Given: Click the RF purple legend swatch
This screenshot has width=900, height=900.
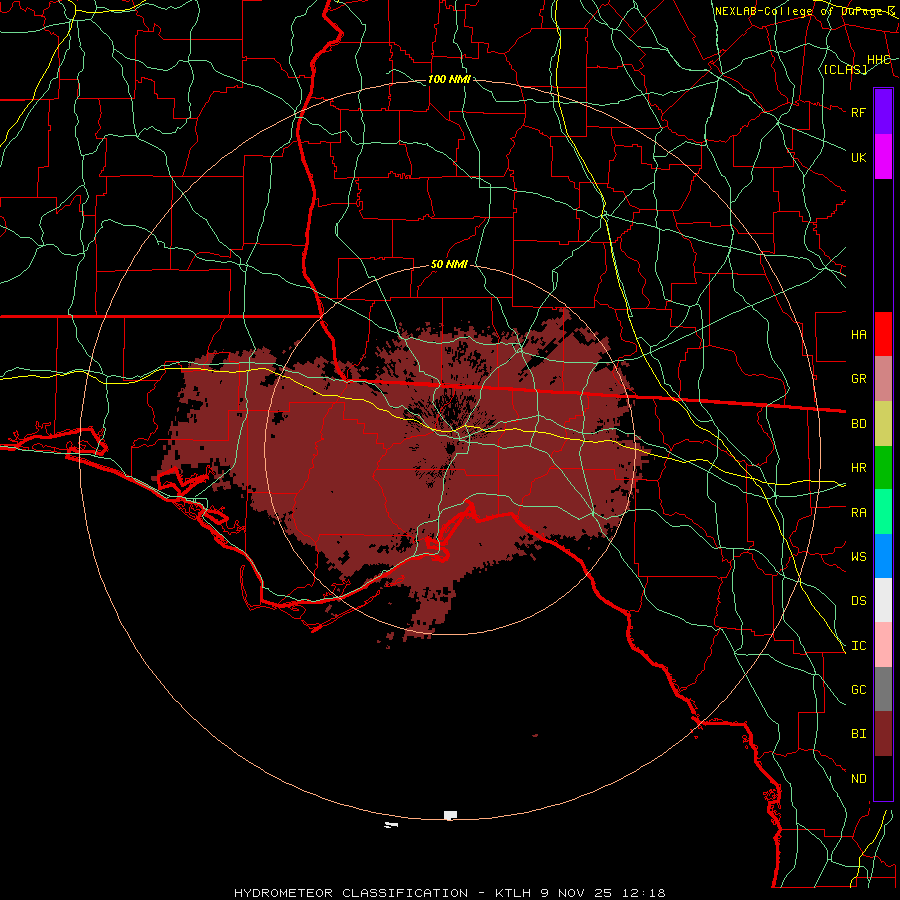Looking at the screenshot, I should [x=883, y=112].
